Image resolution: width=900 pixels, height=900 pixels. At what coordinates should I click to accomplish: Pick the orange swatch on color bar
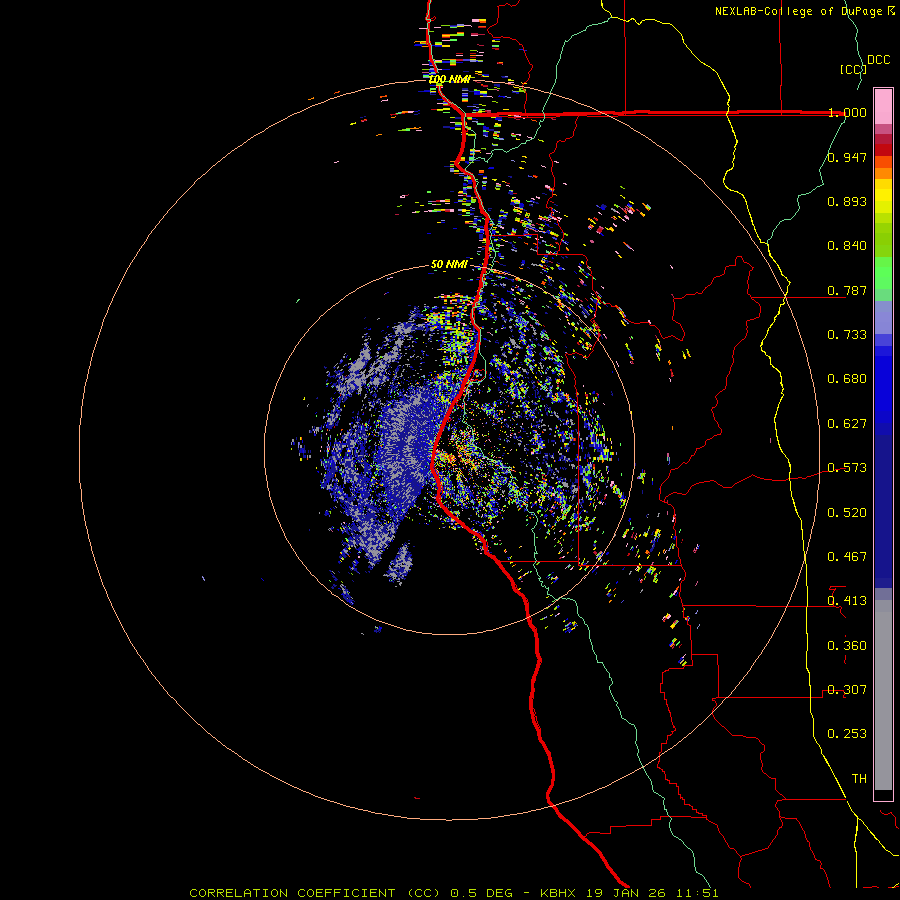[x=883, y=173]
